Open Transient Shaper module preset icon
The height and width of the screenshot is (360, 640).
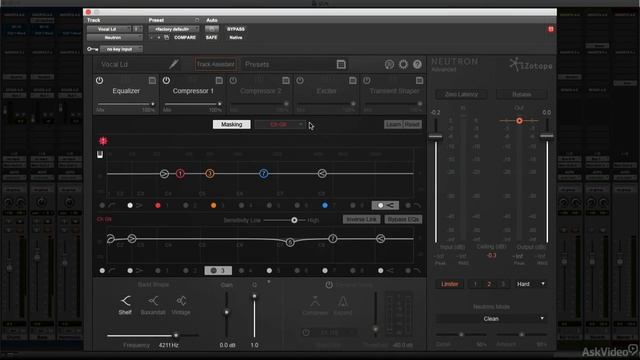419,80
